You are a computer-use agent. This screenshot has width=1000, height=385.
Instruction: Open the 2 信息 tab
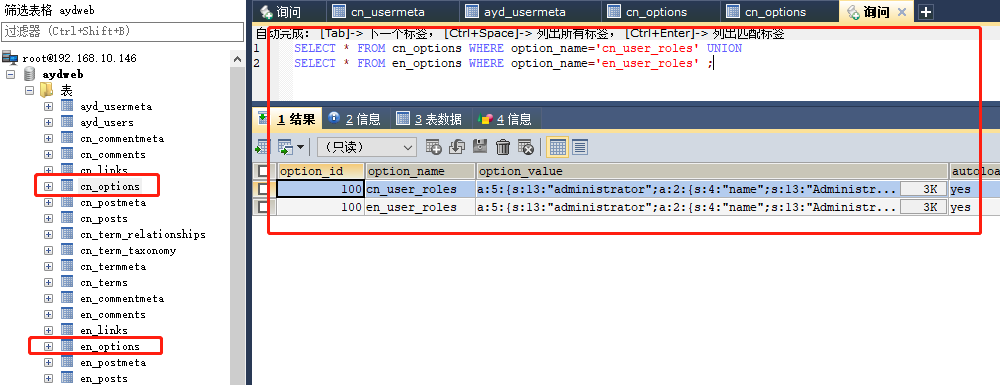click(x=355, y=119)
